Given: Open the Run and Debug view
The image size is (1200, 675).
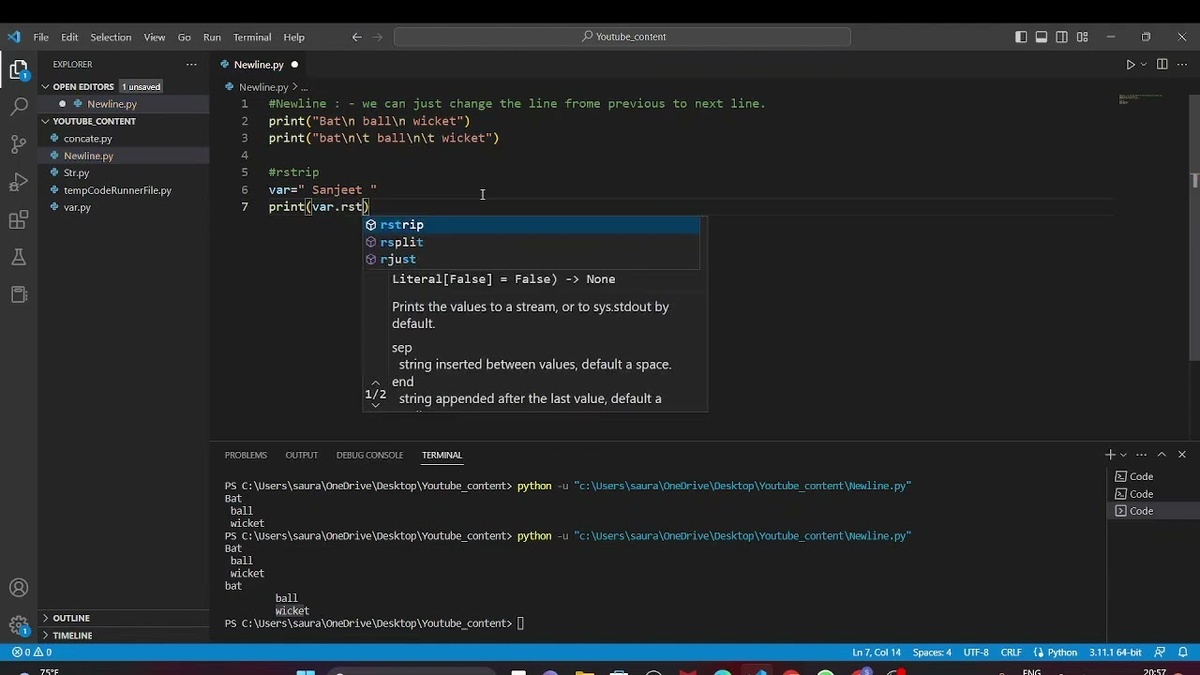Looking at the screenshot, I should coord(18,182).
